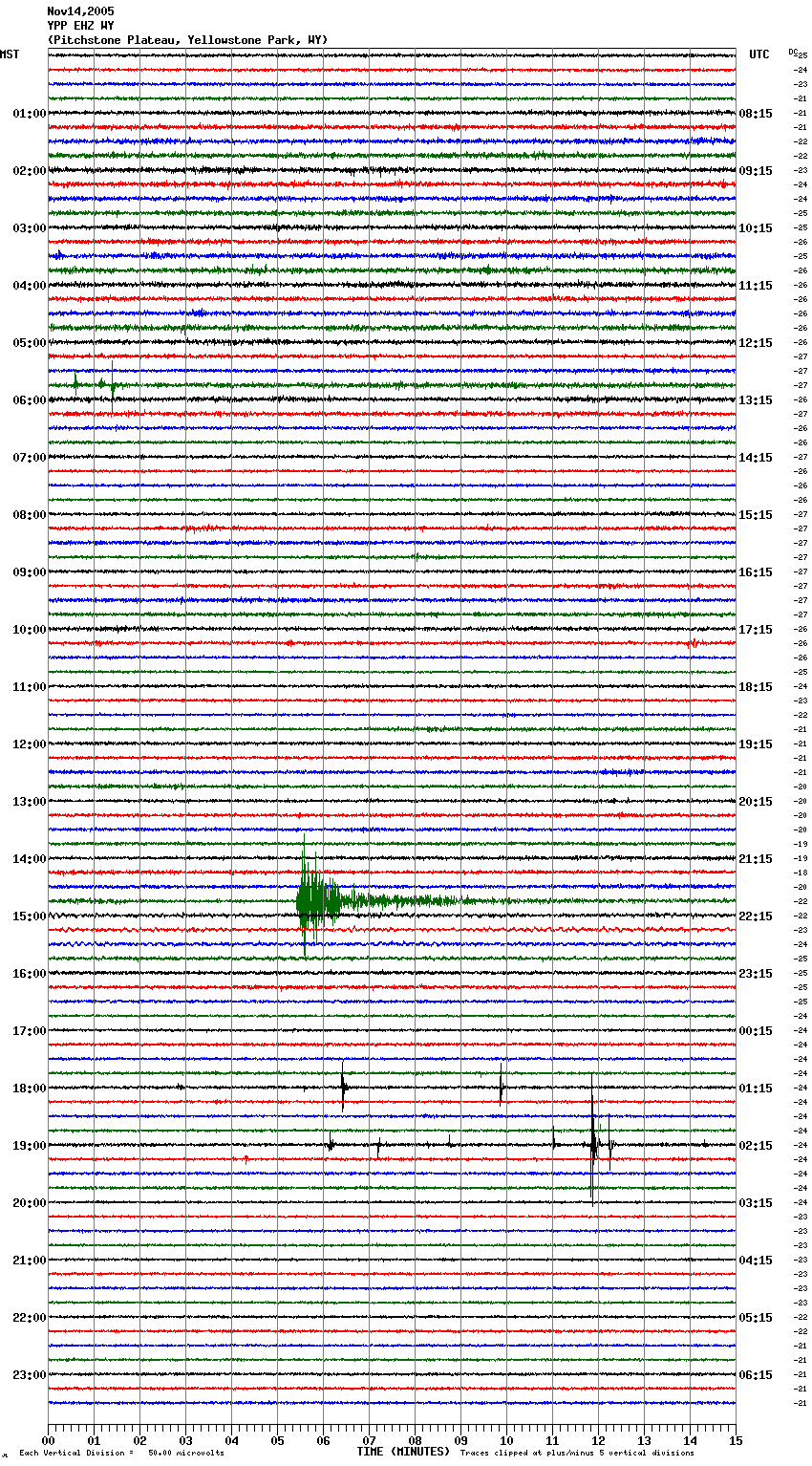Select the 12:00 MST time label
Screen dimensions: 812x1466
(30, 744)
